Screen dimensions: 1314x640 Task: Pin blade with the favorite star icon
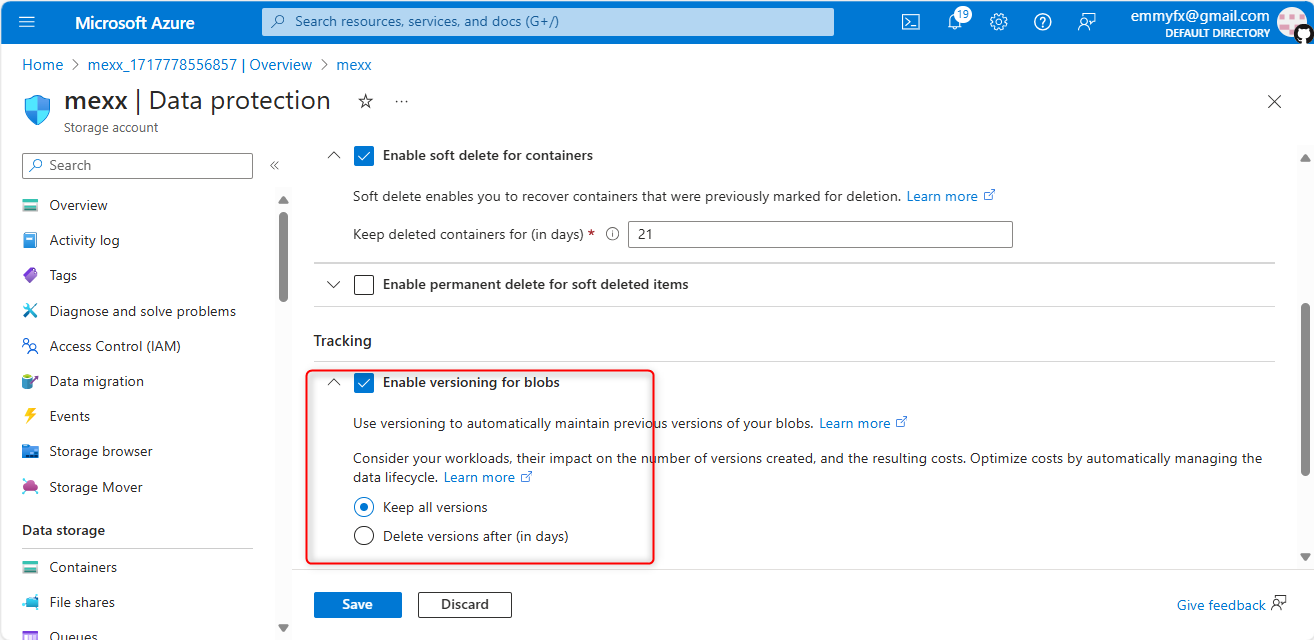(365, 101)
